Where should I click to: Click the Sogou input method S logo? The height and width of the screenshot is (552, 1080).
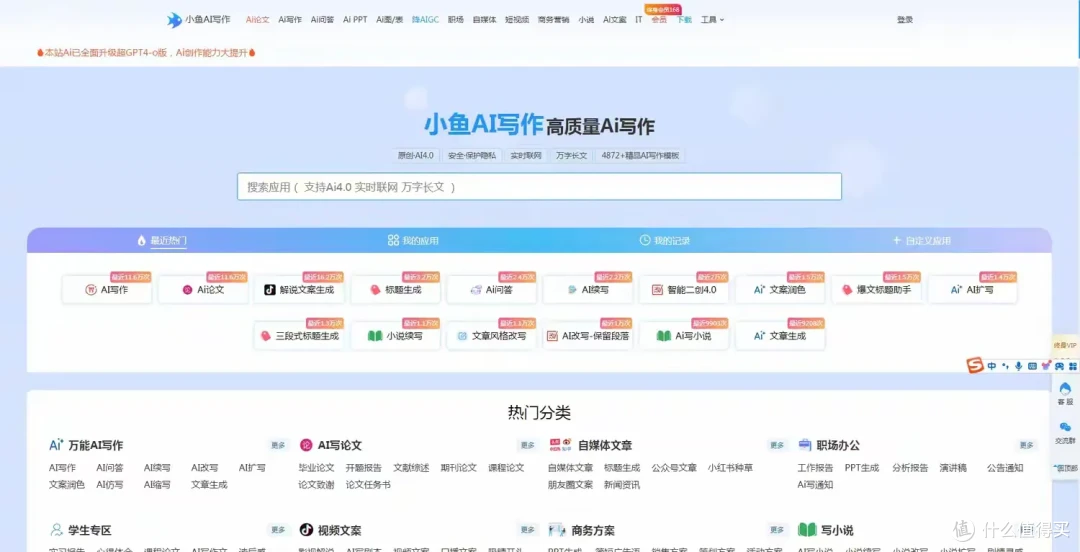coord(974,366)
